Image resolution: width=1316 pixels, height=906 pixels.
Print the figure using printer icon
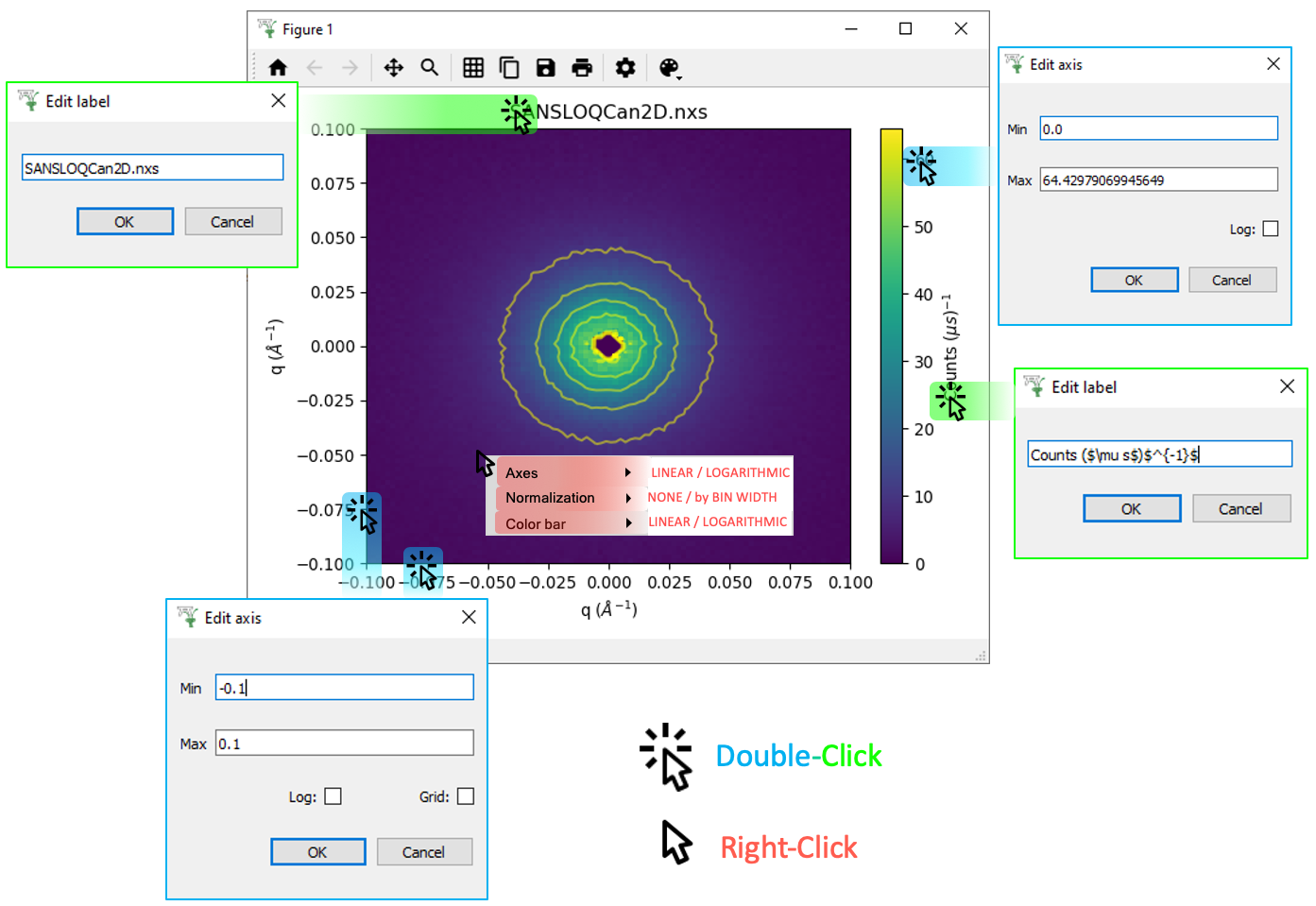click(582, 67)
